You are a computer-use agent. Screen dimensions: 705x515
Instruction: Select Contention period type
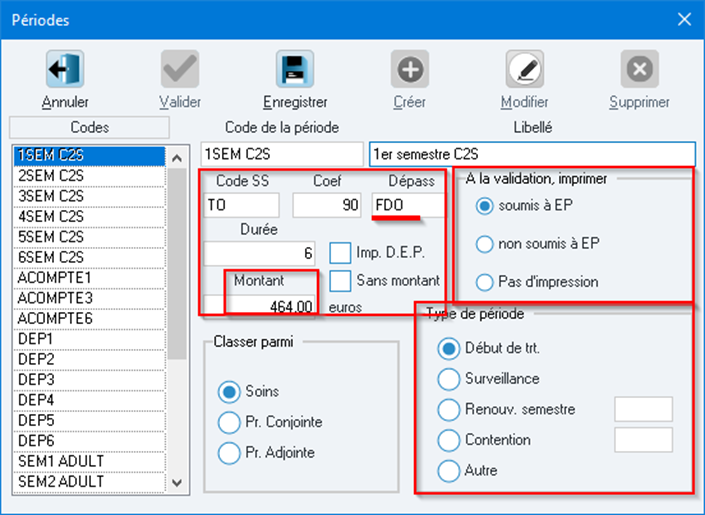click(448, 440)
